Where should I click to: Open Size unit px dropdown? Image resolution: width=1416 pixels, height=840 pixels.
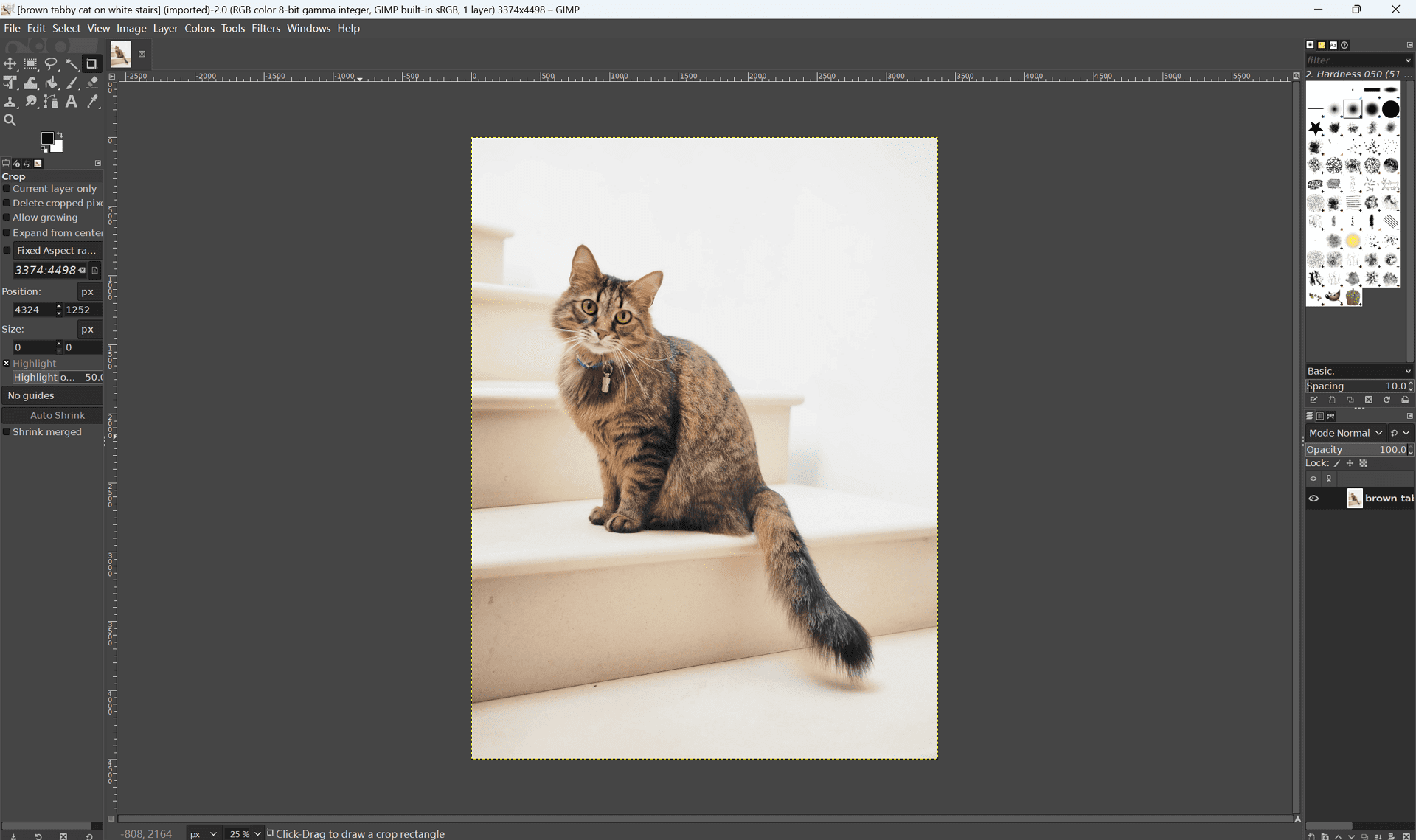[88, 330]
